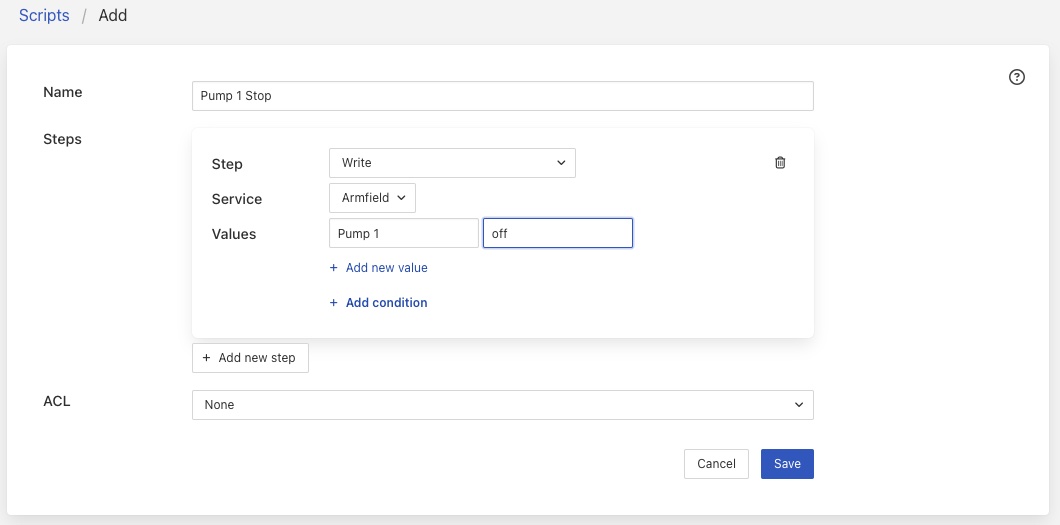Image resolution: width=1060 pixels, height=525 pixels.
Task: Click the Add new step button label
Action: pos(257,358)
